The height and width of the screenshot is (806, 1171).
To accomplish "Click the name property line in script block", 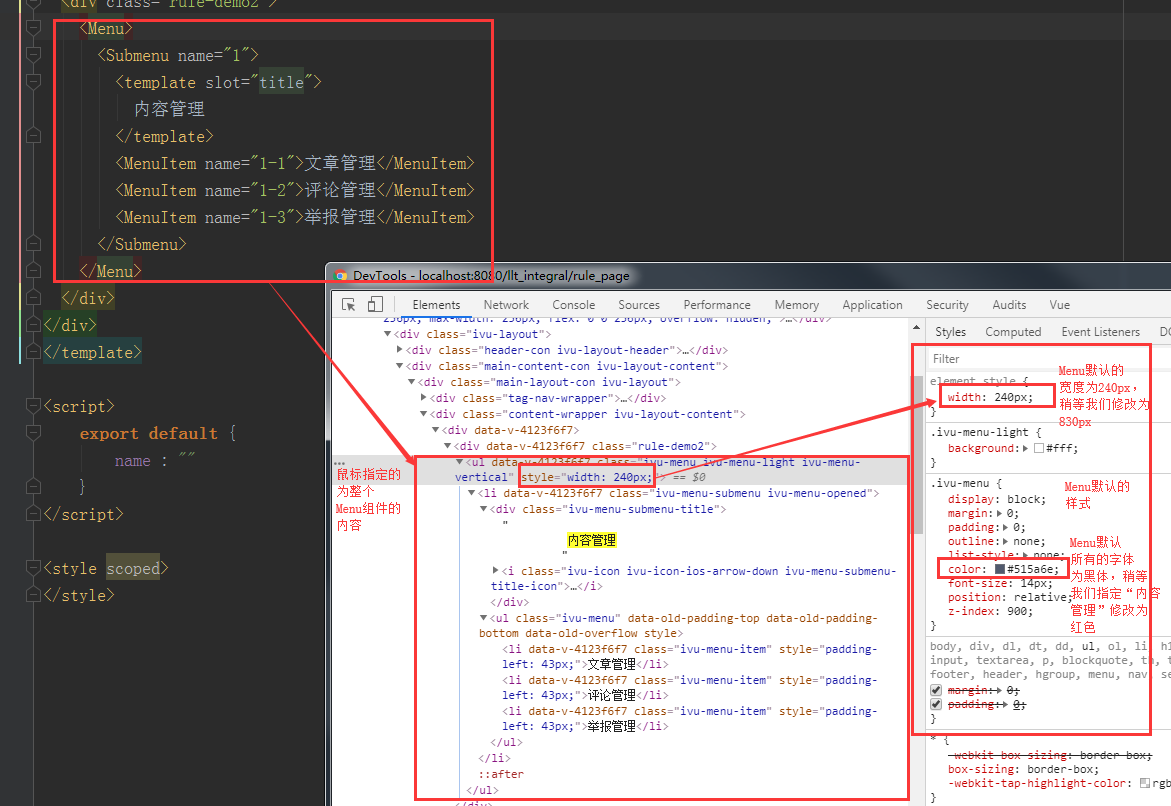I will [155, 460].
